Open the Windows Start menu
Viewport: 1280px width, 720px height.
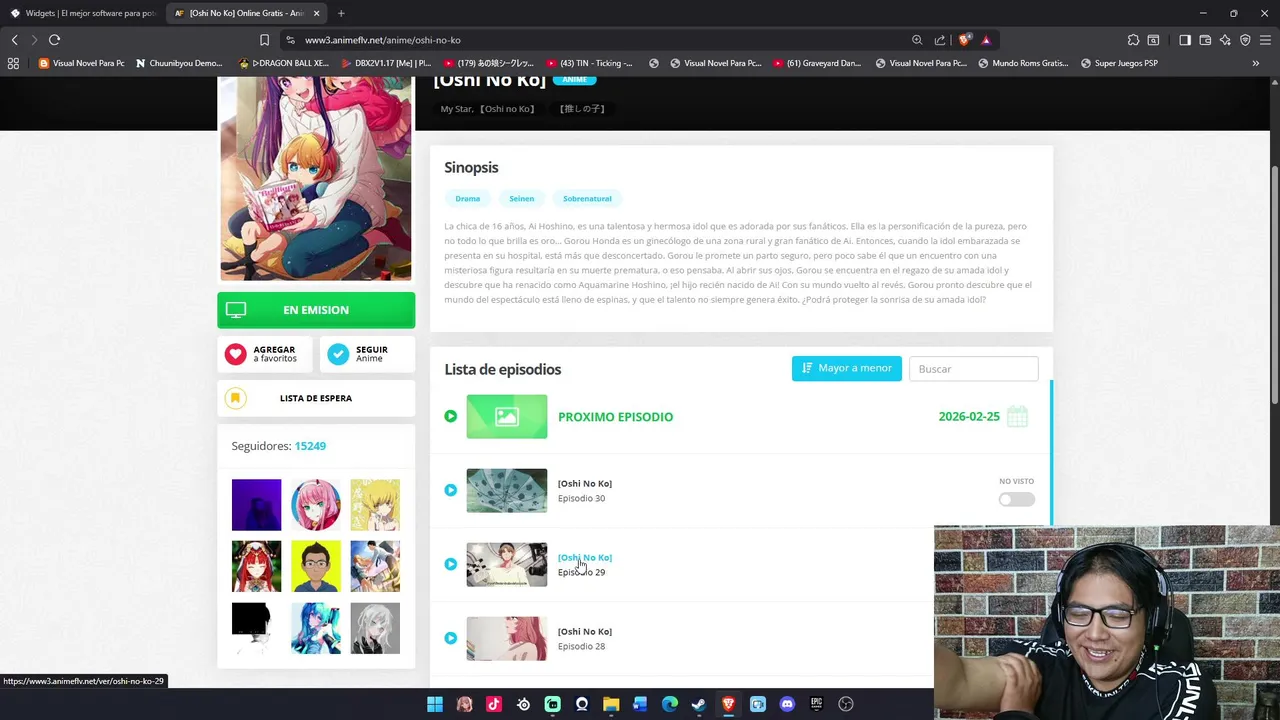point(435,704)
